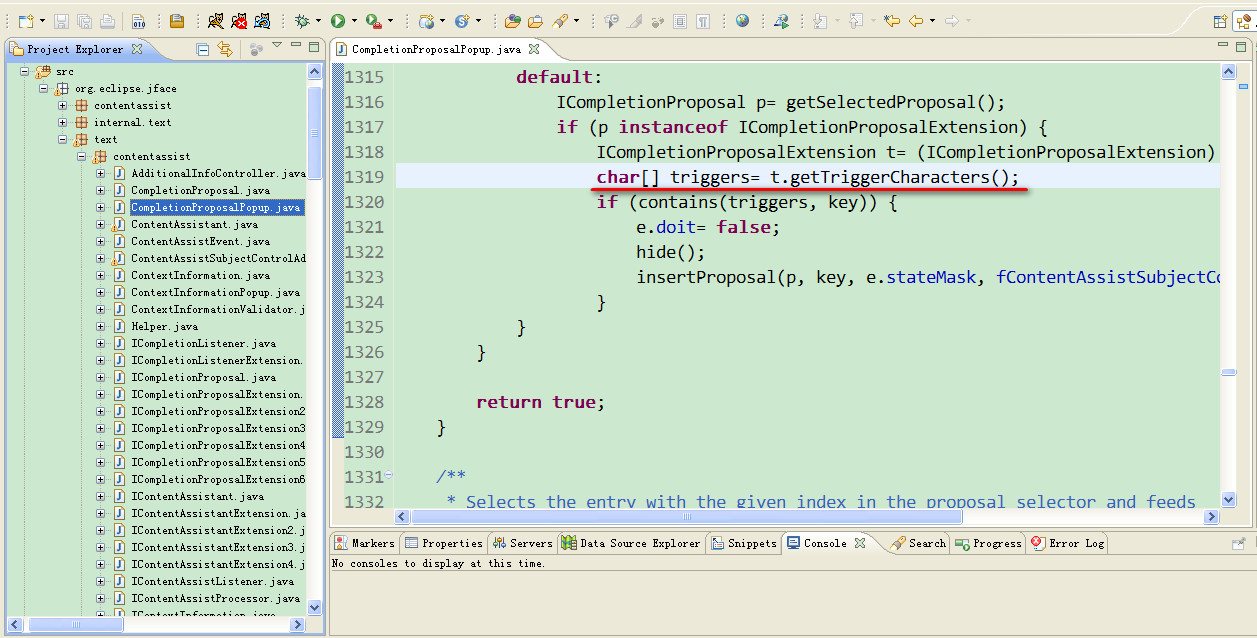Select IContentAssistProcessor.java in the tree

[215, 598]
